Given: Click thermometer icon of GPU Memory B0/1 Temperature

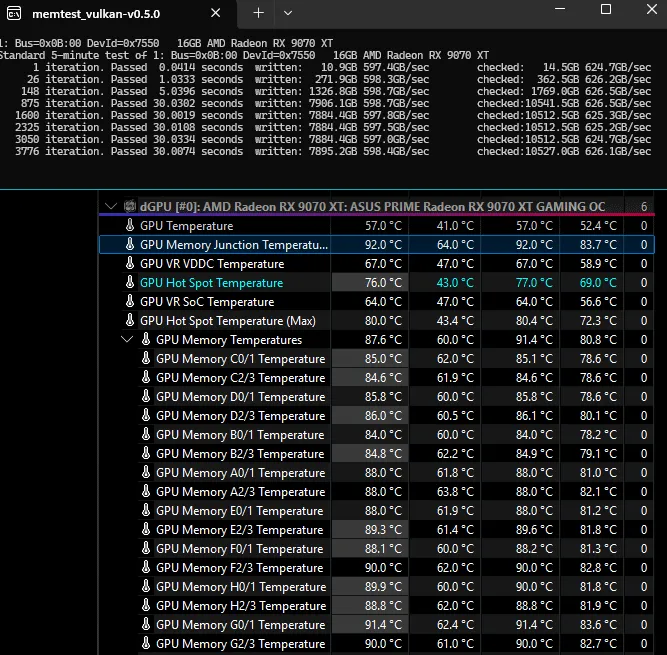Looking at the screenshot, I should click(x=146, y=434).
